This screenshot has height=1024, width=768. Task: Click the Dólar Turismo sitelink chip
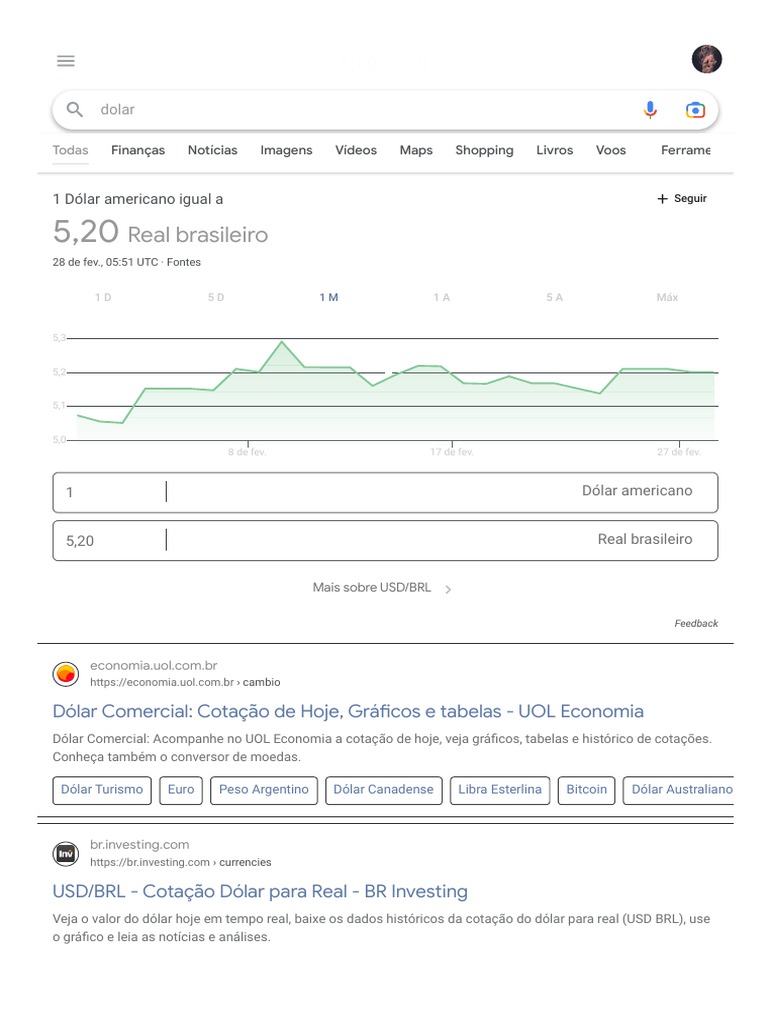[102, 790]
